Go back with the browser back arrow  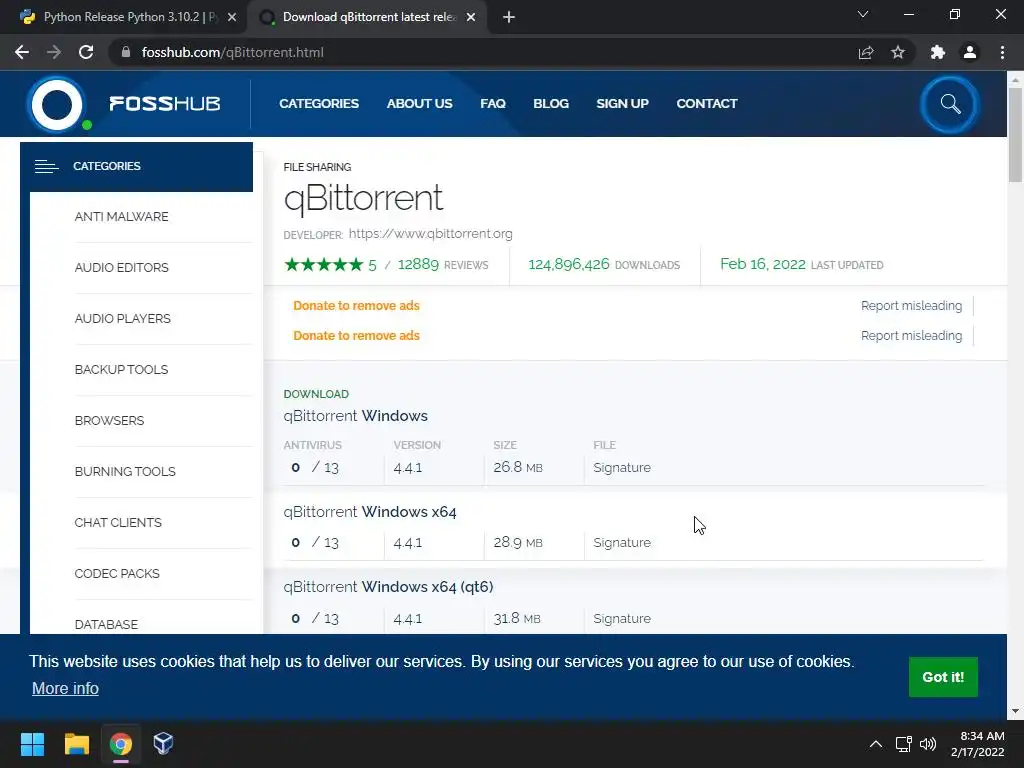click(22, 52)
